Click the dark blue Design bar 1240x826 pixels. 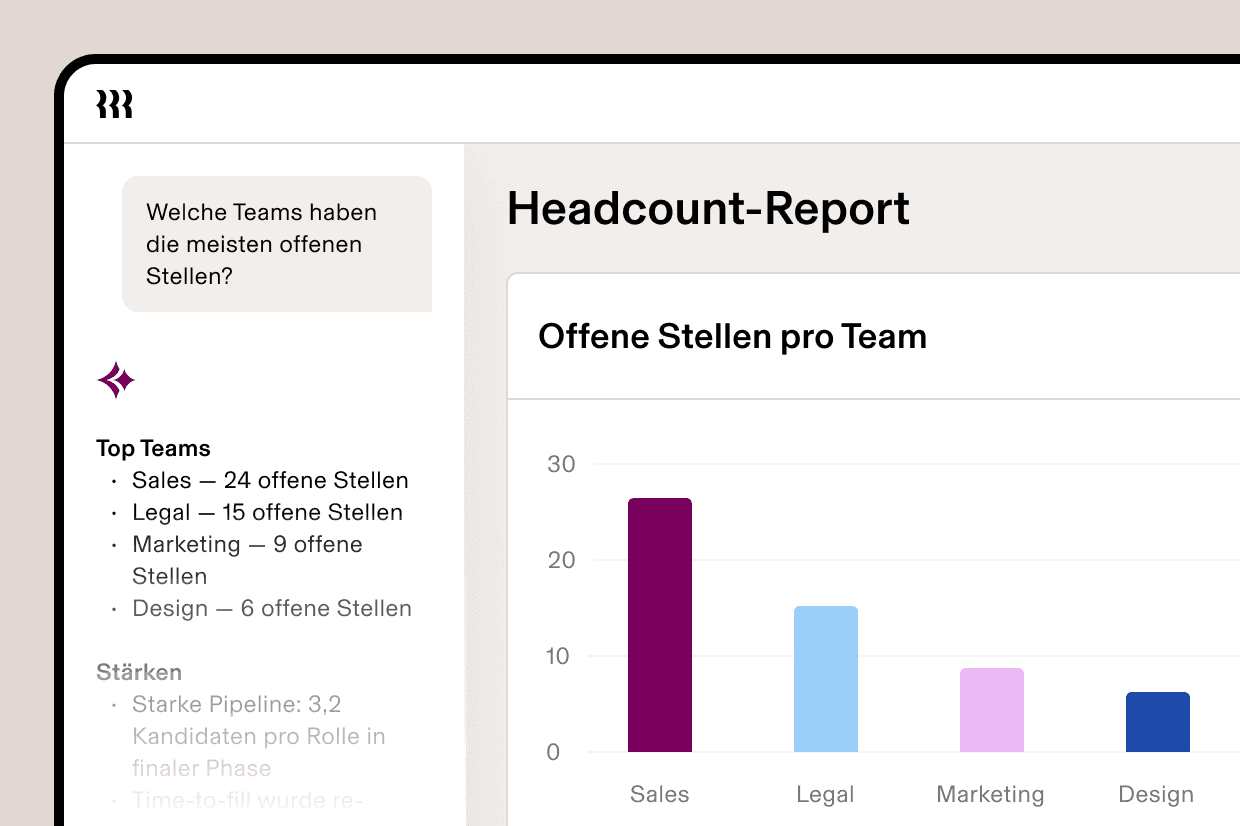1158,722
